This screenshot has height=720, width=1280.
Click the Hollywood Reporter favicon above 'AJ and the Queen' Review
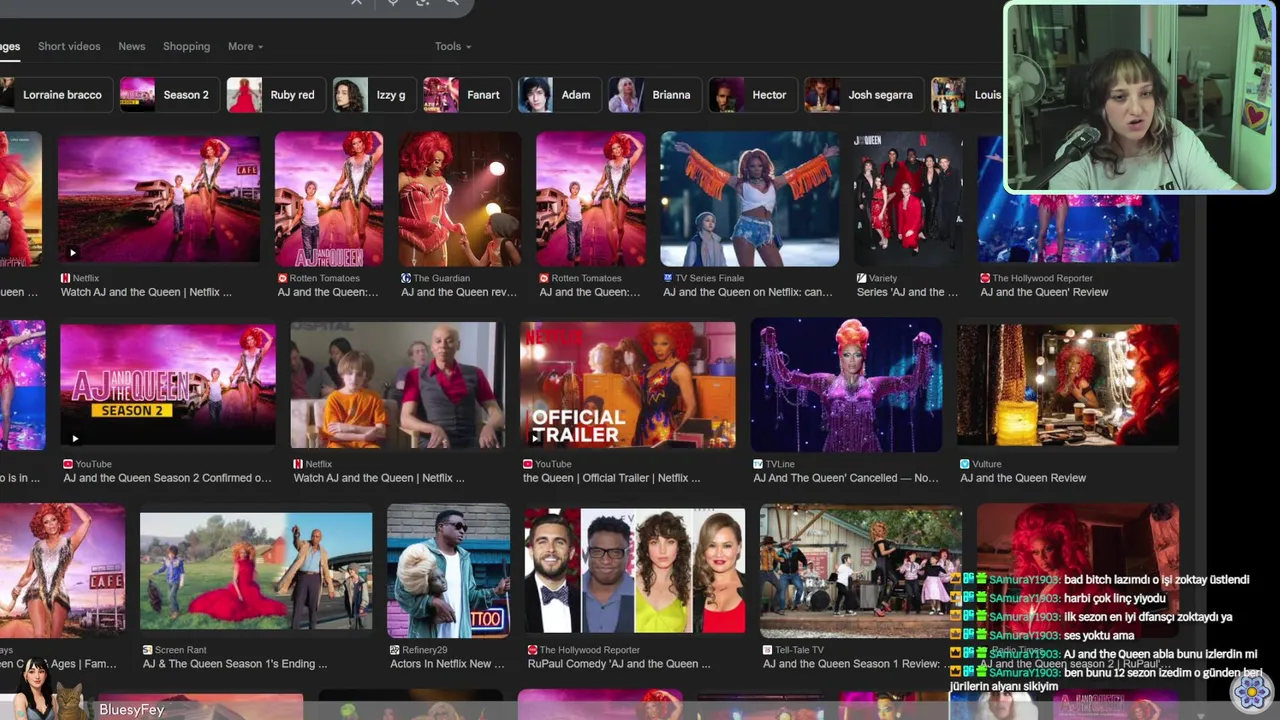[x=985, y=278]
